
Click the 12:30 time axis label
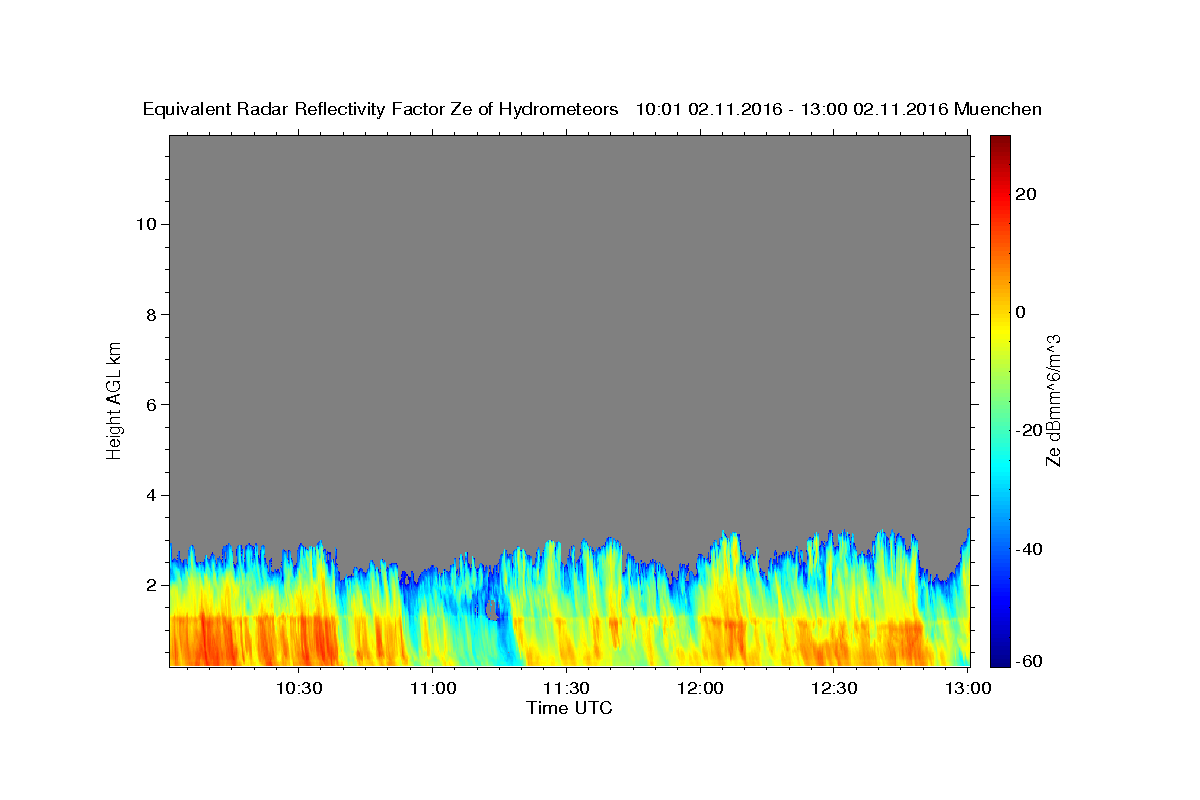834,688
